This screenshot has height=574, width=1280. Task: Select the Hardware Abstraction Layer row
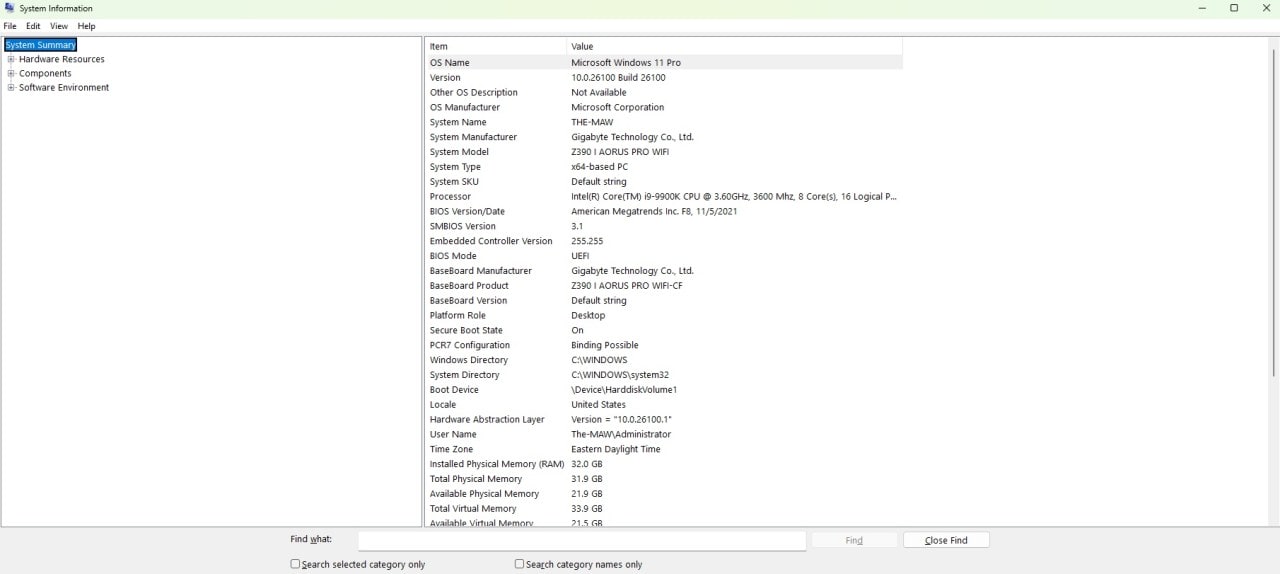pyautogui.click(x=664, y=419)
